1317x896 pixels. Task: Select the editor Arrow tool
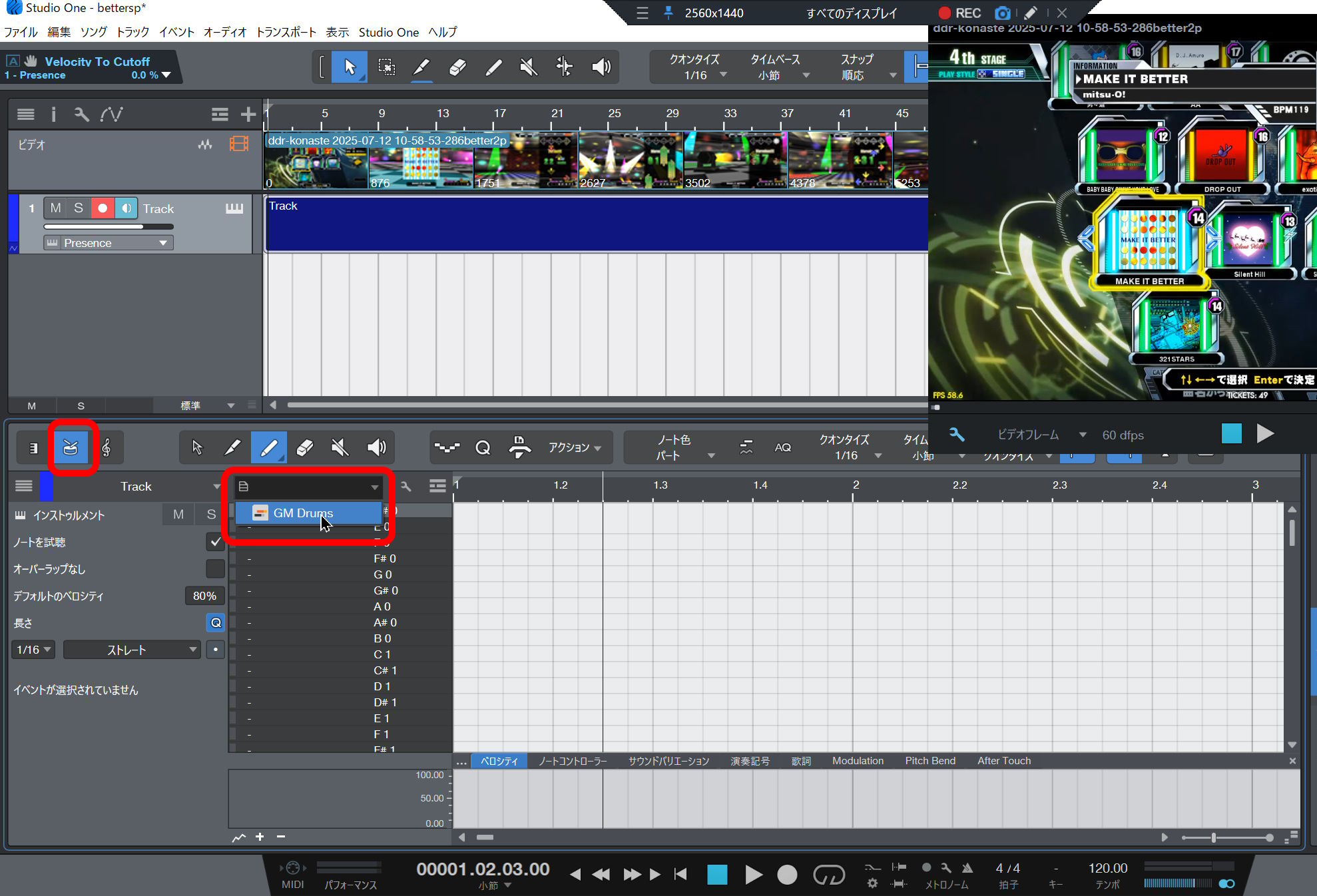pos(197,447)
